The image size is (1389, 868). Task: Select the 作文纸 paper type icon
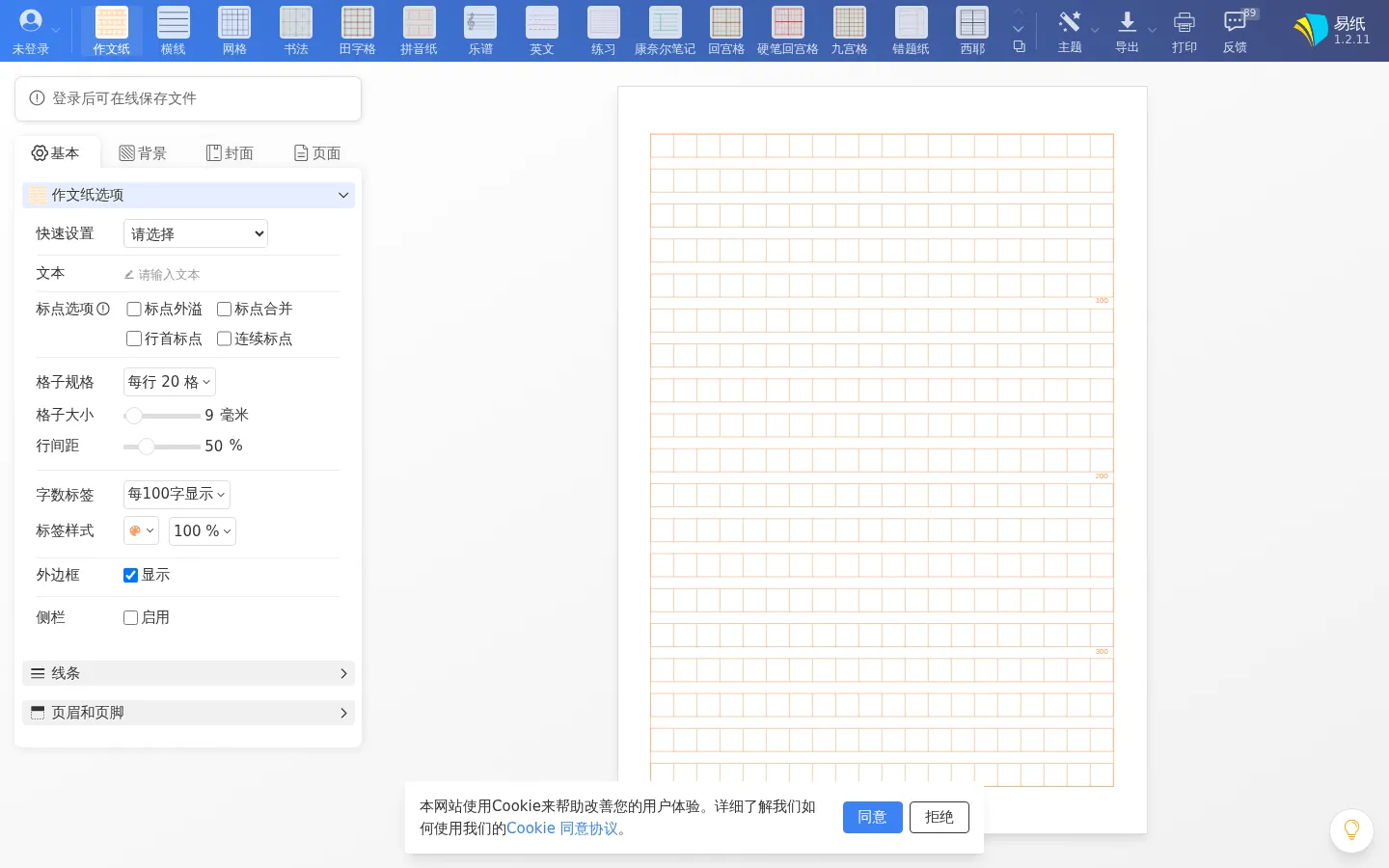click(x=111, y=30)
